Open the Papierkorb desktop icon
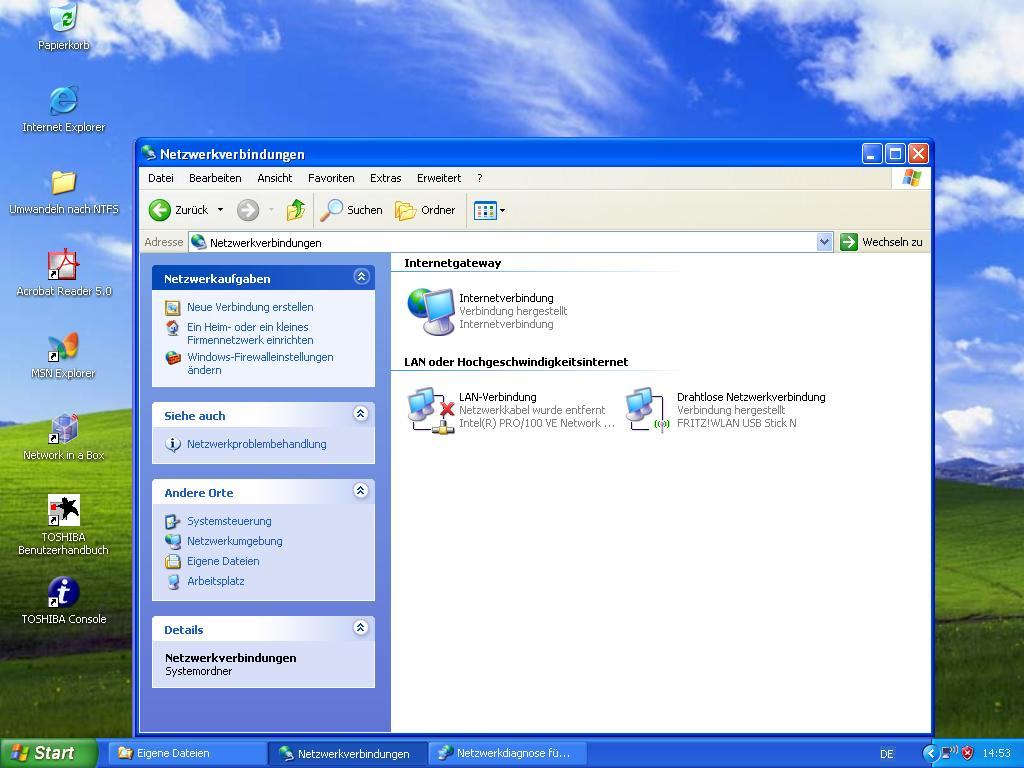Viewport: 1024px width, 768px height. (x=63, y=26)
